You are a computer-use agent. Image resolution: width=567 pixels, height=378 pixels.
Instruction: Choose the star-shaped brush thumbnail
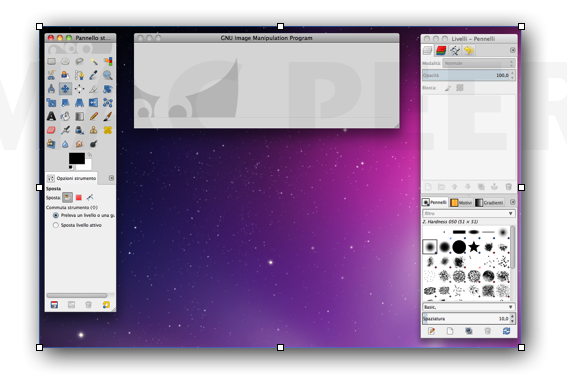pos(474,247)
